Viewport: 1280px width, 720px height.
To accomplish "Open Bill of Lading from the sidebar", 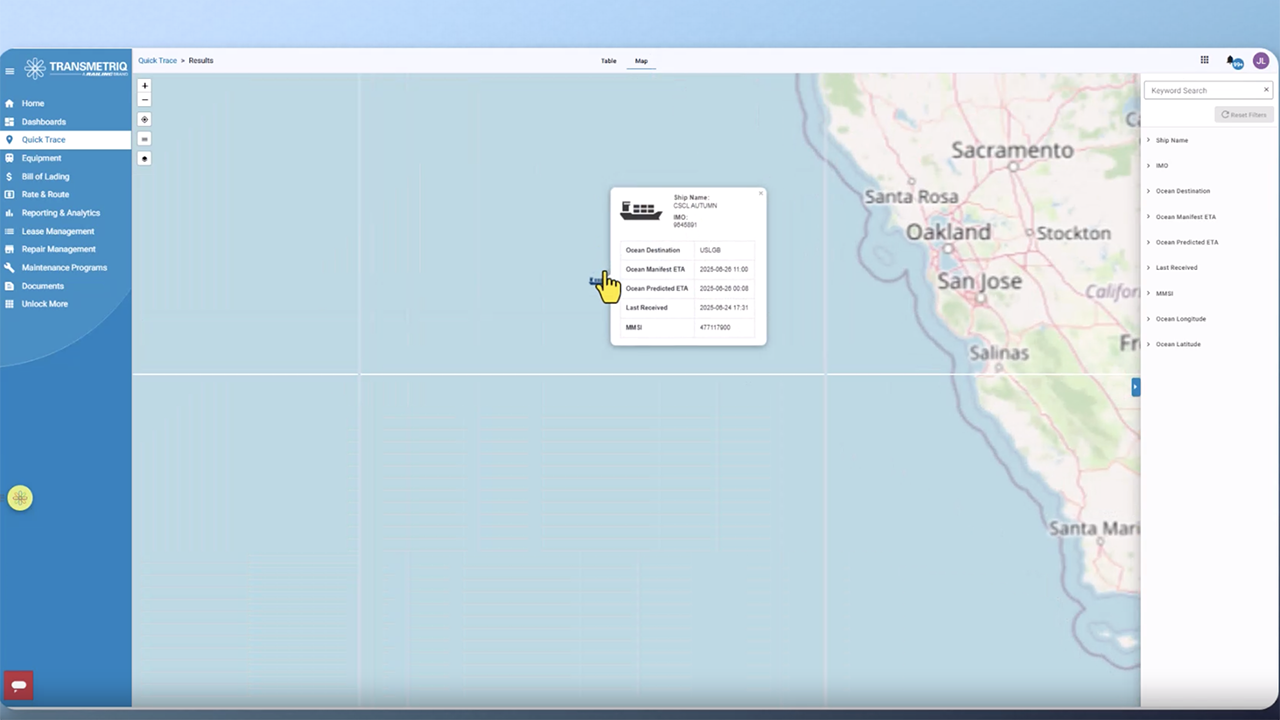I will pyautogui.click(x=45, y=176).
